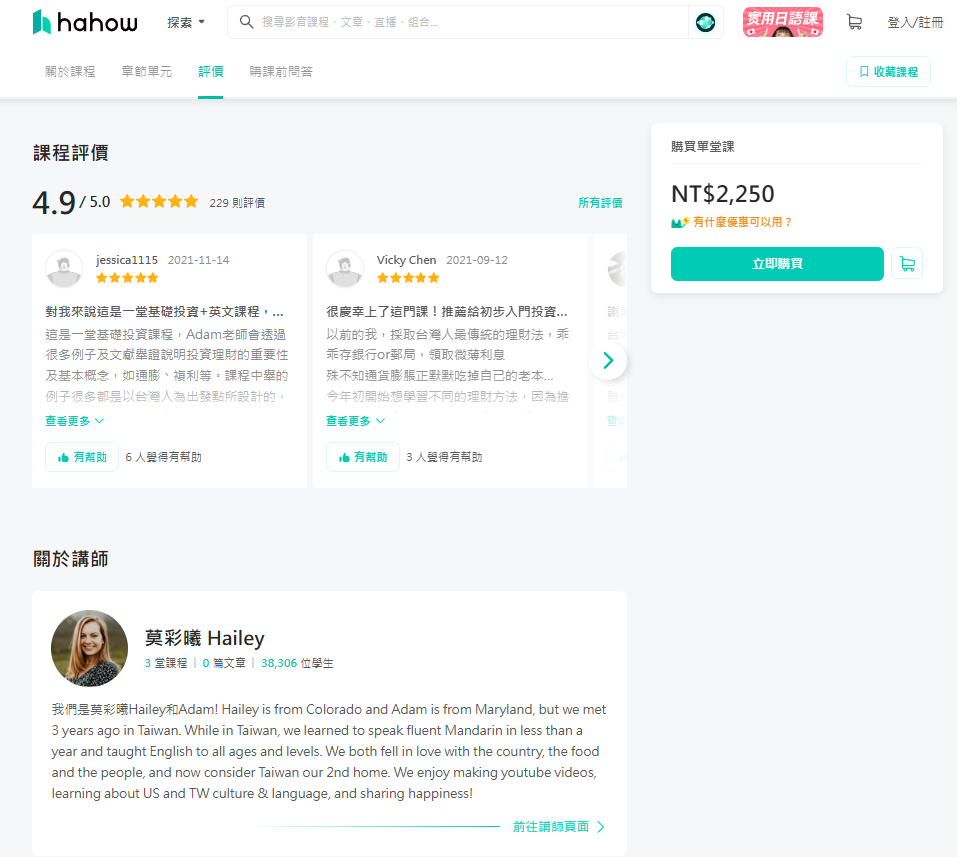Switch to the 章節單元 tab

[x=146, y=72]
